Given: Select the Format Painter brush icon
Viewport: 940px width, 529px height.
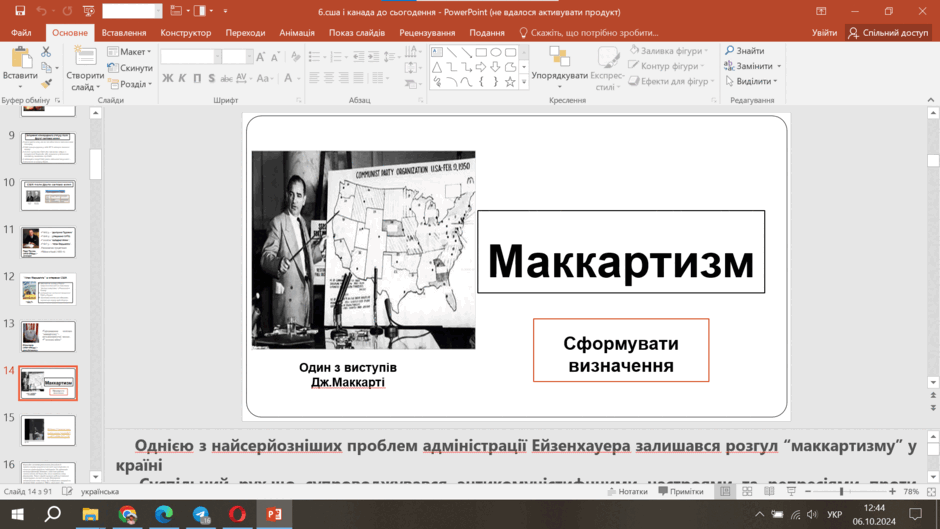Looking at the screenshot, I should coord(46,83).
